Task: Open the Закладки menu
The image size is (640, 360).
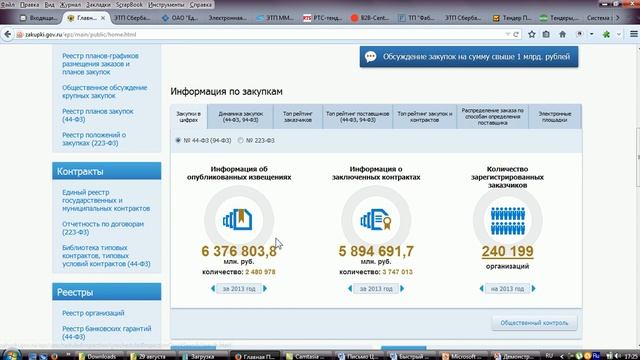Action: pos(98,5)
